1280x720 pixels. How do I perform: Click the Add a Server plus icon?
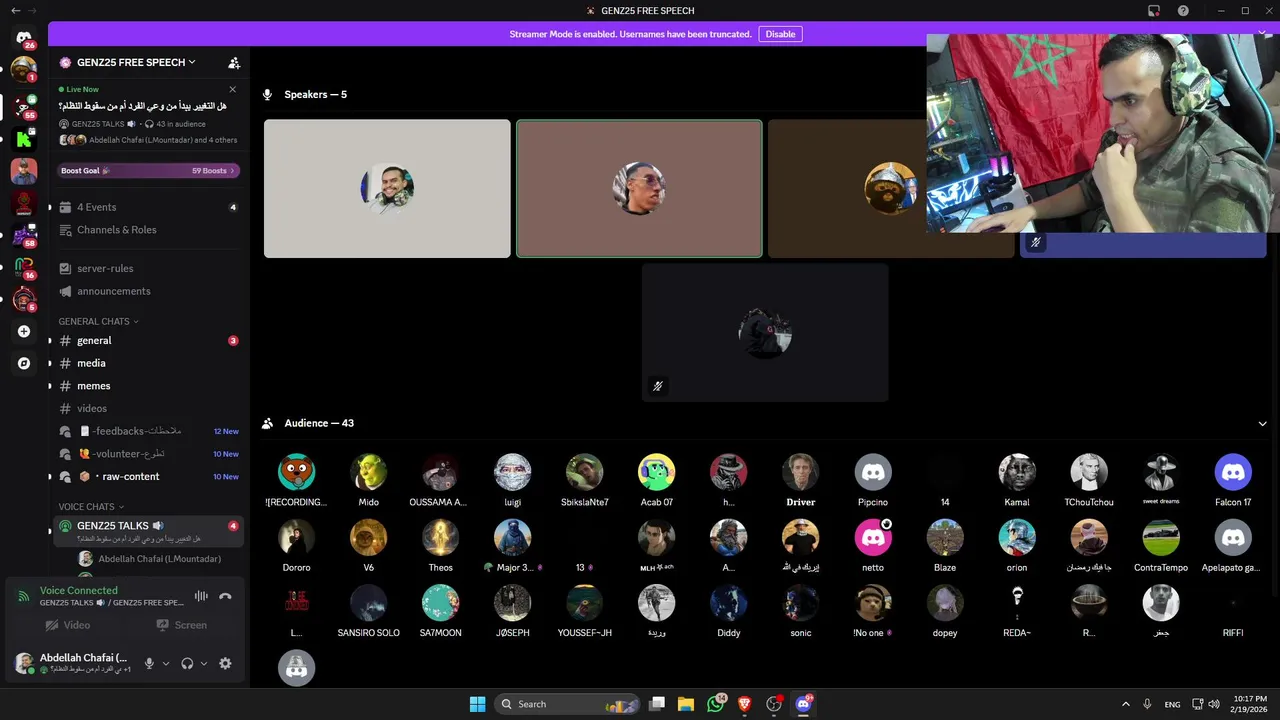point(24,331)
